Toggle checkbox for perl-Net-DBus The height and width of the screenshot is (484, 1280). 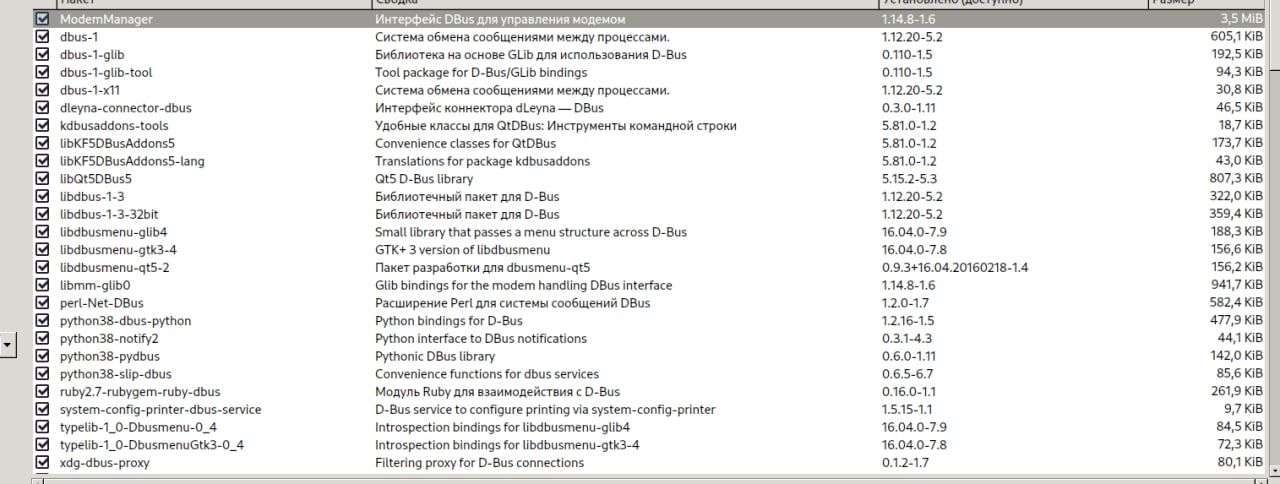pos(42,303)
